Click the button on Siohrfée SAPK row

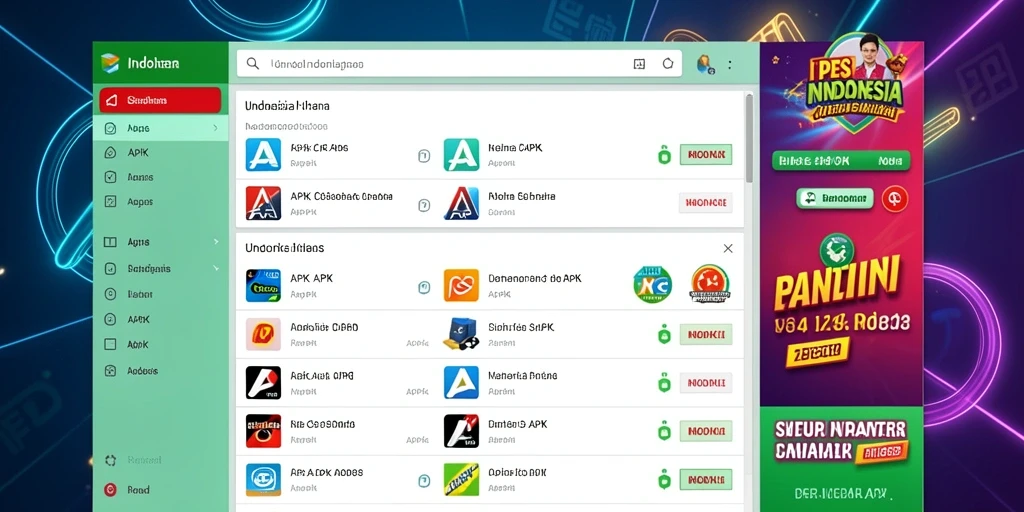click(x=706, y=334)
